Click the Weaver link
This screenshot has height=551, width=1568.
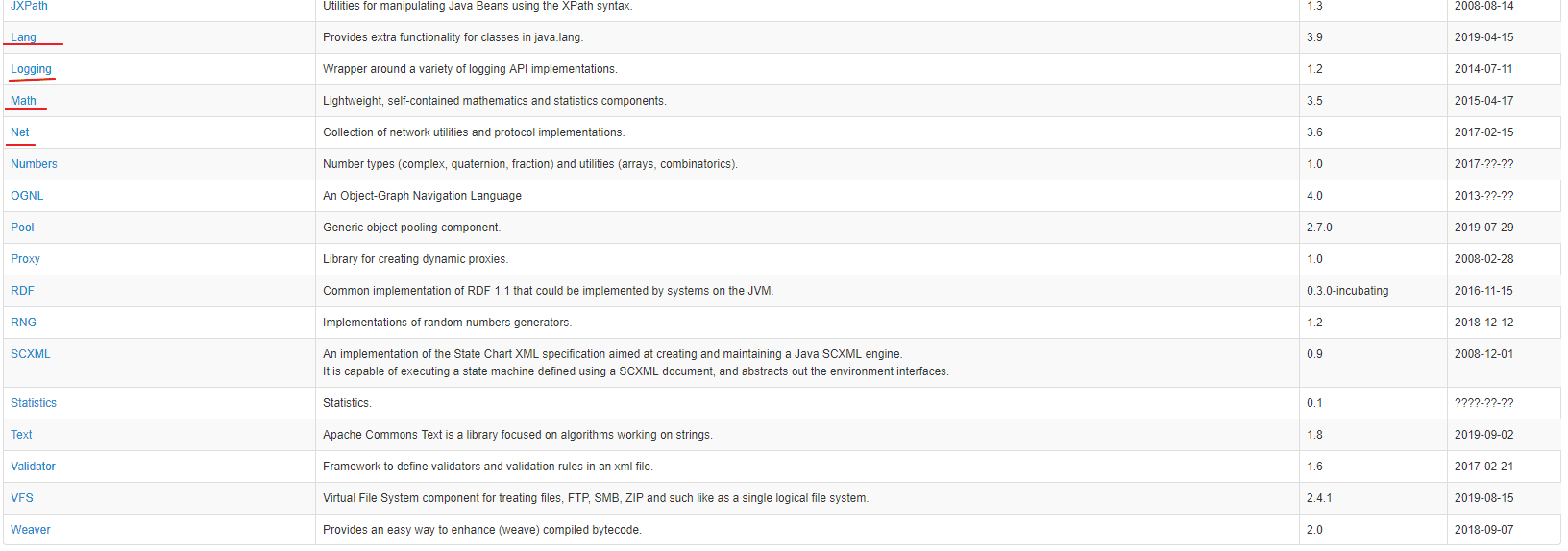[x=30, y=530]
